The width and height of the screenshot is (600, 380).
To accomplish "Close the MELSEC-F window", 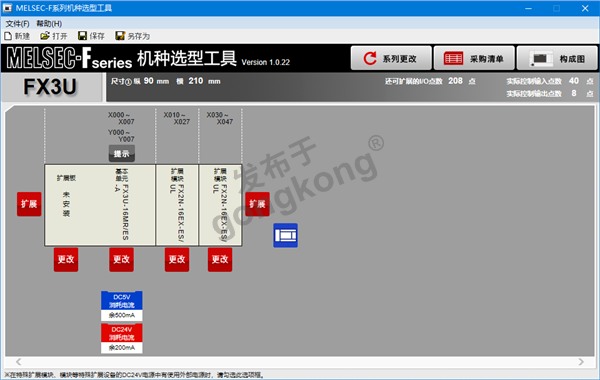I will [x=585, y=8].
